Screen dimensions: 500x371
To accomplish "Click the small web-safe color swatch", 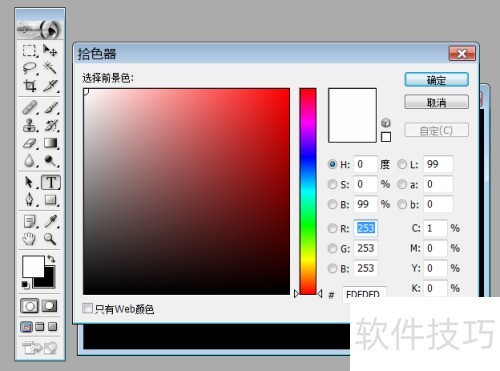I will pos(386,137).
